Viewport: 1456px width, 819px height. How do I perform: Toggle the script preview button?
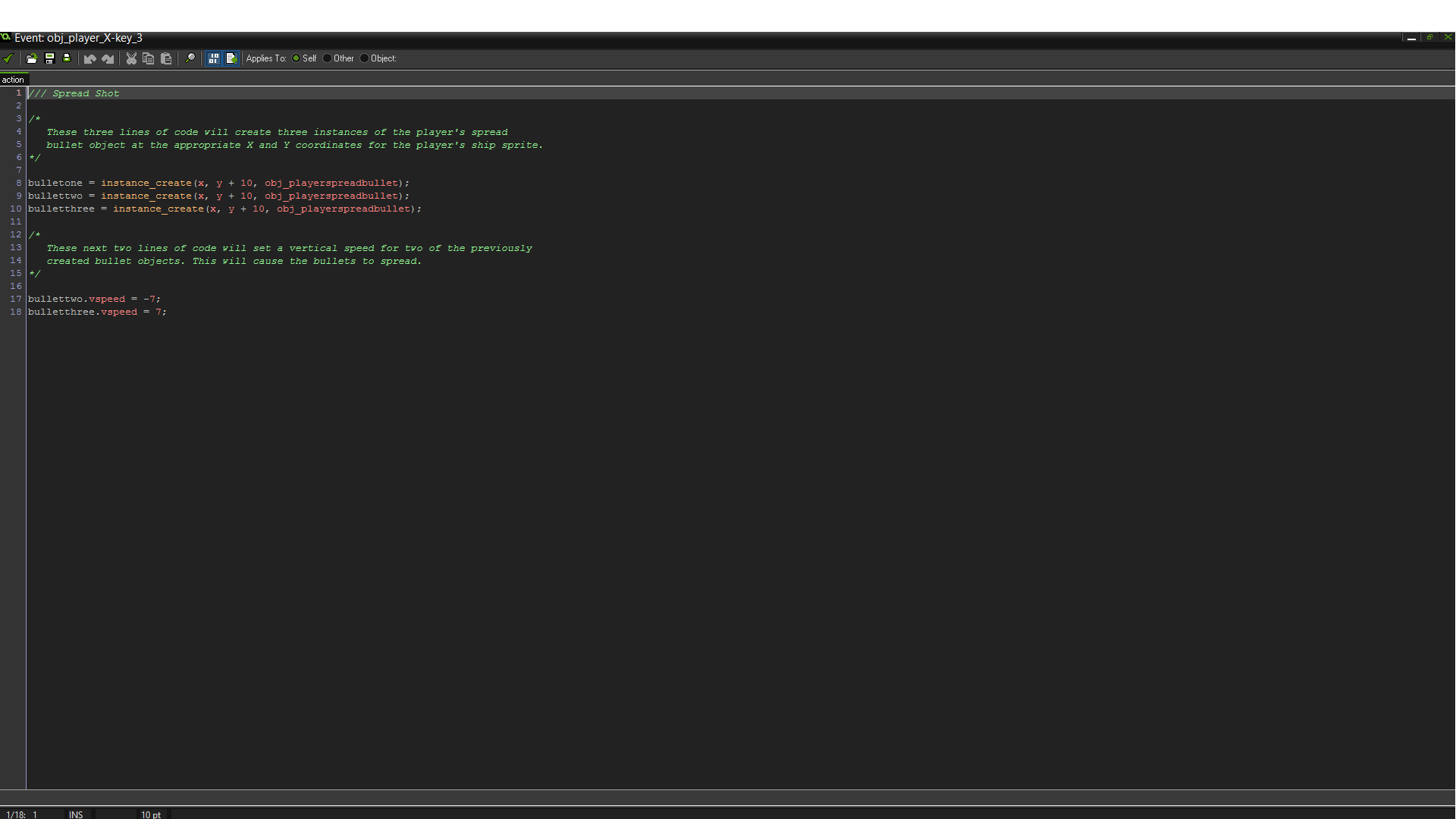[231, 58]
